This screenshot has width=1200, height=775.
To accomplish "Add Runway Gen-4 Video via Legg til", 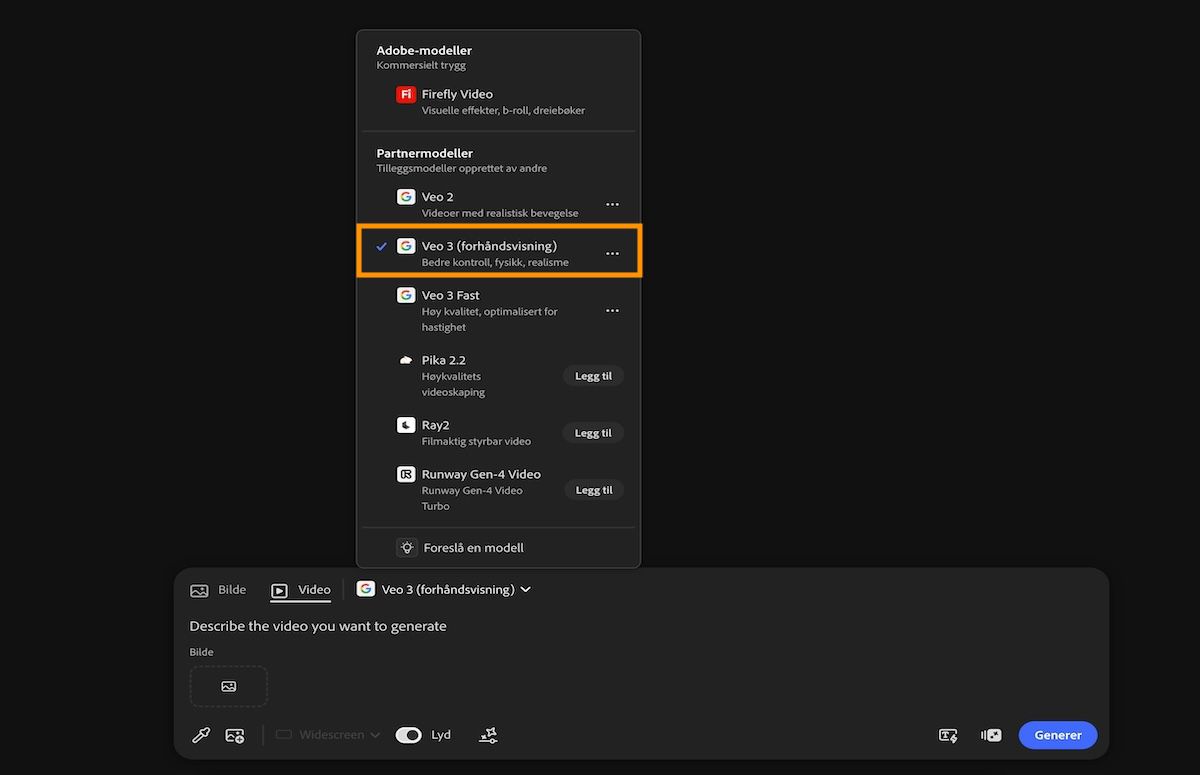I will (x=594, y=490).
